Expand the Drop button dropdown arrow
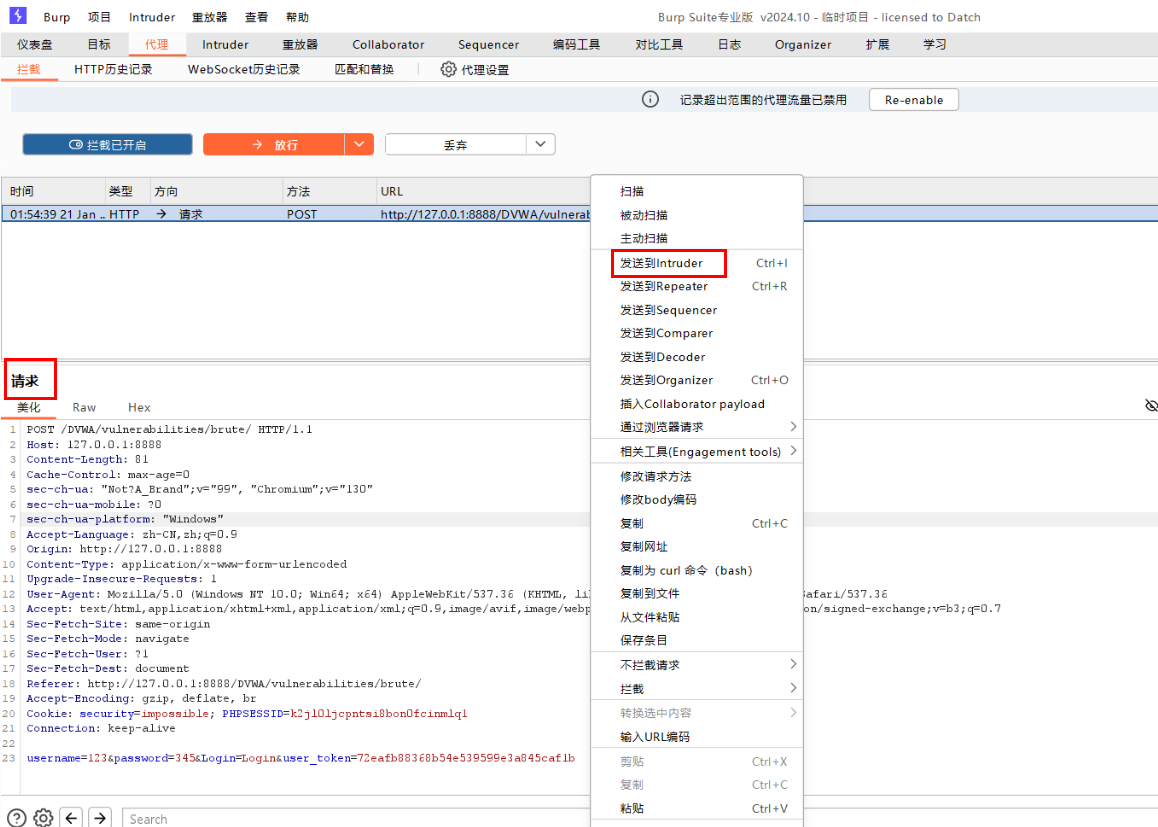 click(541, 144)
